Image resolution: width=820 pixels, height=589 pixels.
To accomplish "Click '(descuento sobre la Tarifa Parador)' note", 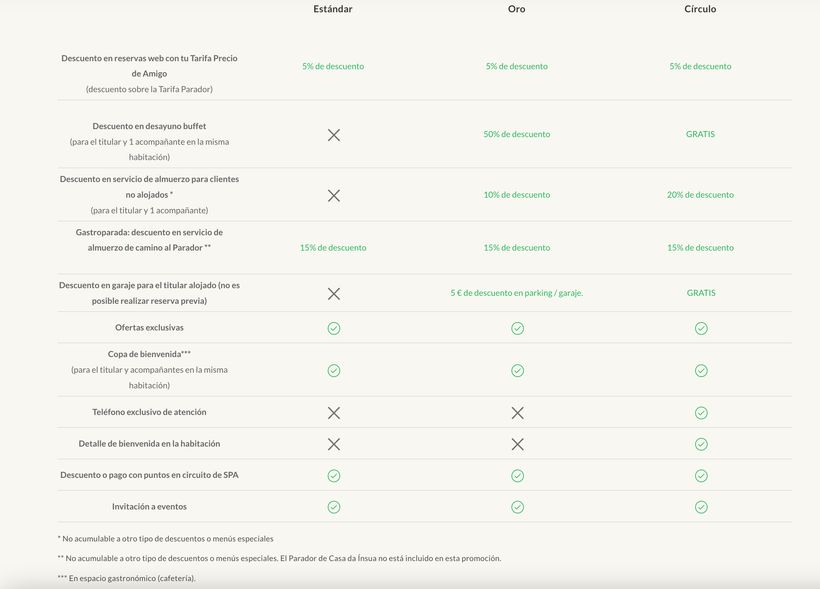I will tap(149, 89).
